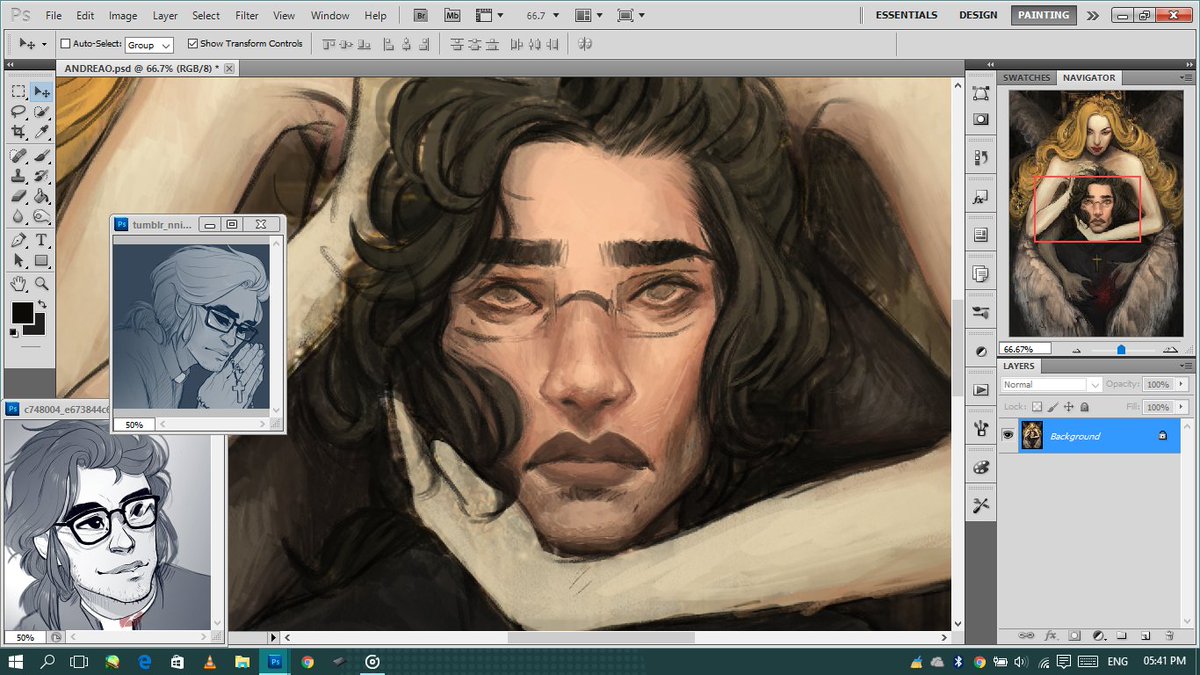Select the Eyedropper tool
1200x675 pixels.
[42, 131]
